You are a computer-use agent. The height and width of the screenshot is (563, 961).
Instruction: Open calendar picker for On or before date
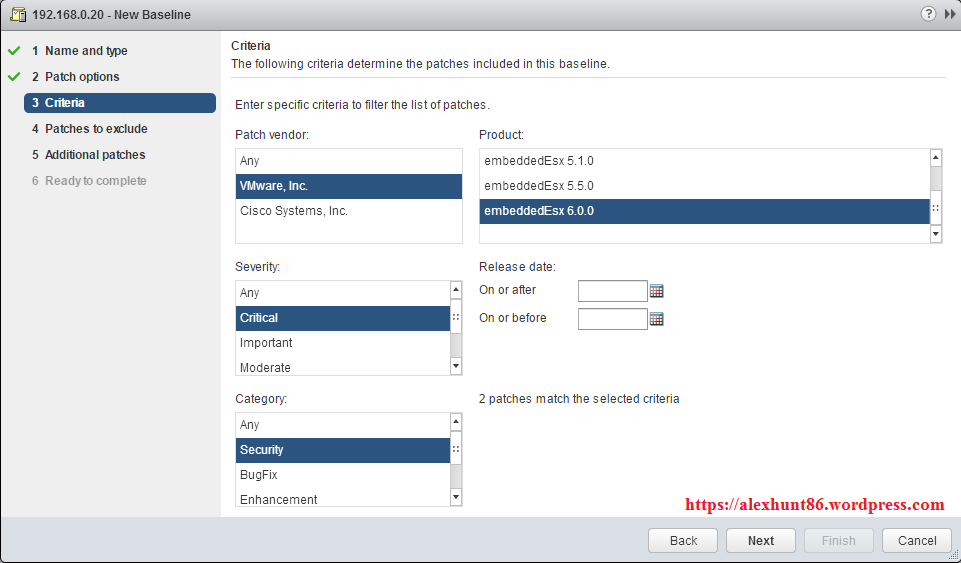pos(657,319)
